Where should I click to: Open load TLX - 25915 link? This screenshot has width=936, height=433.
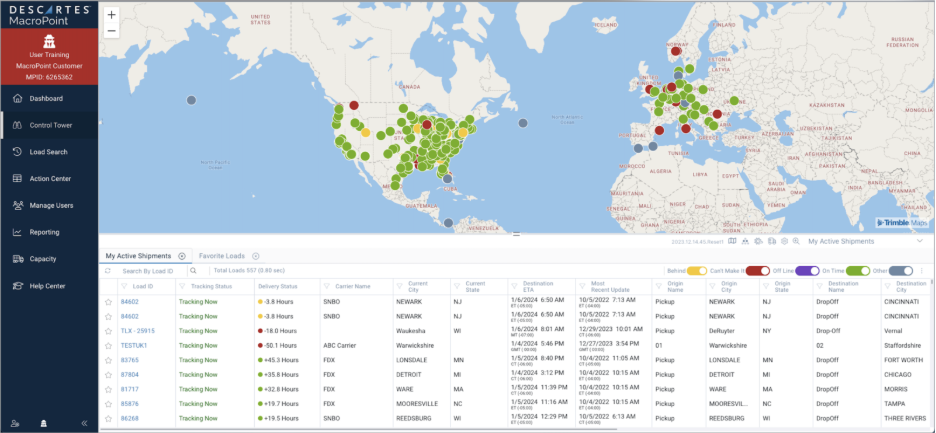tap(138, 330)
